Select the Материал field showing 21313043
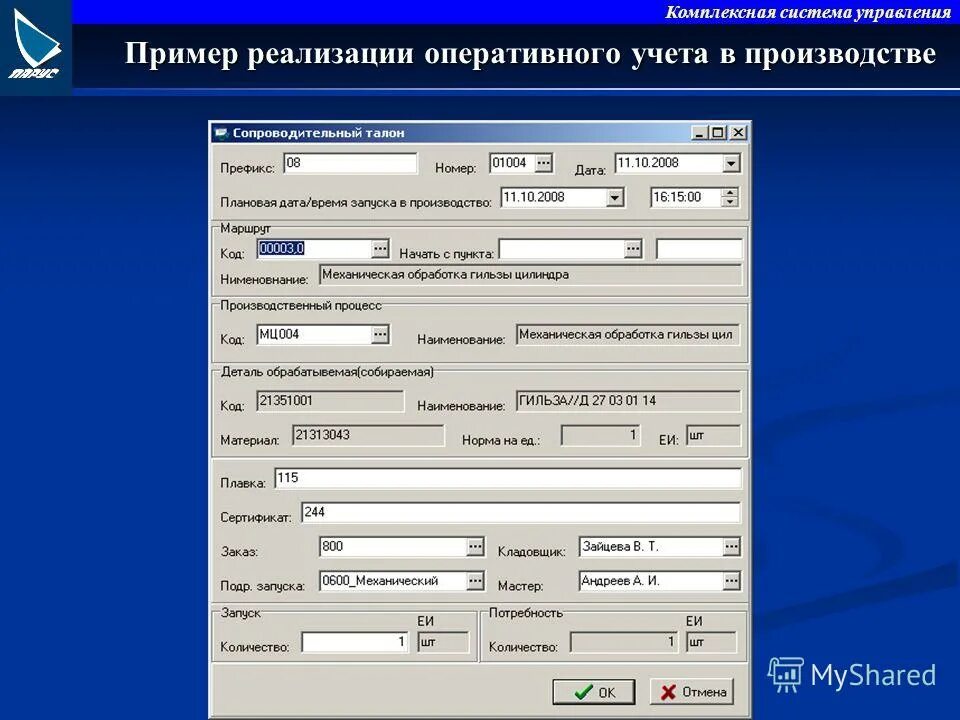Screen dimensions: 960x720 pos(370,436)
